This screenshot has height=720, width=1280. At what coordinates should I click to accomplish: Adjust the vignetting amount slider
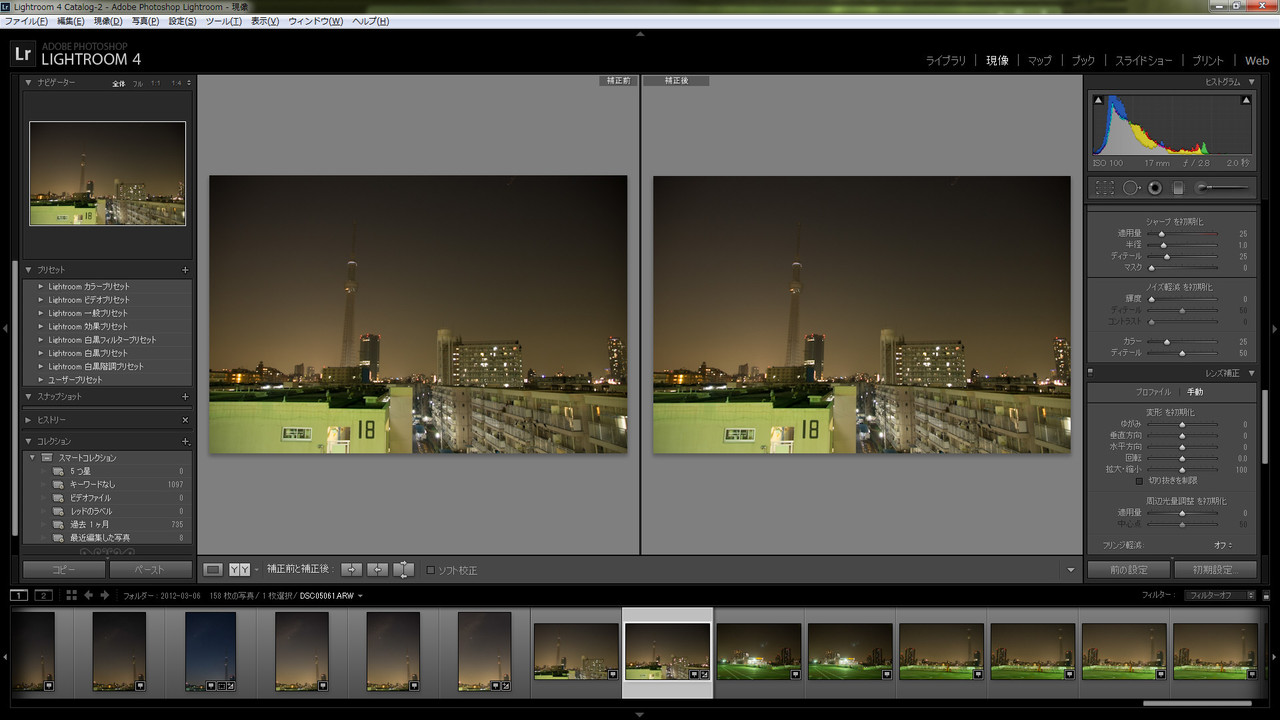1182,513
